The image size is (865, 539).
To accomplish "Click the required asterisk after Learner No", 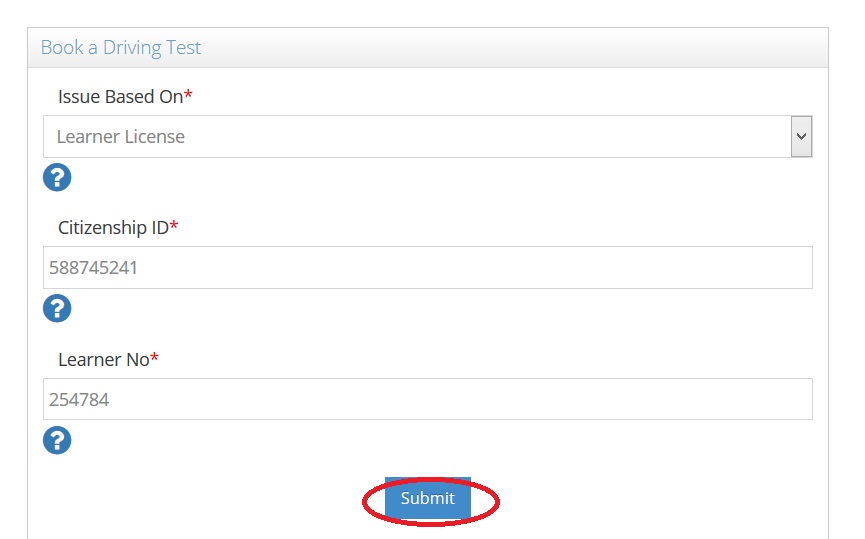I will click(155, 358).
